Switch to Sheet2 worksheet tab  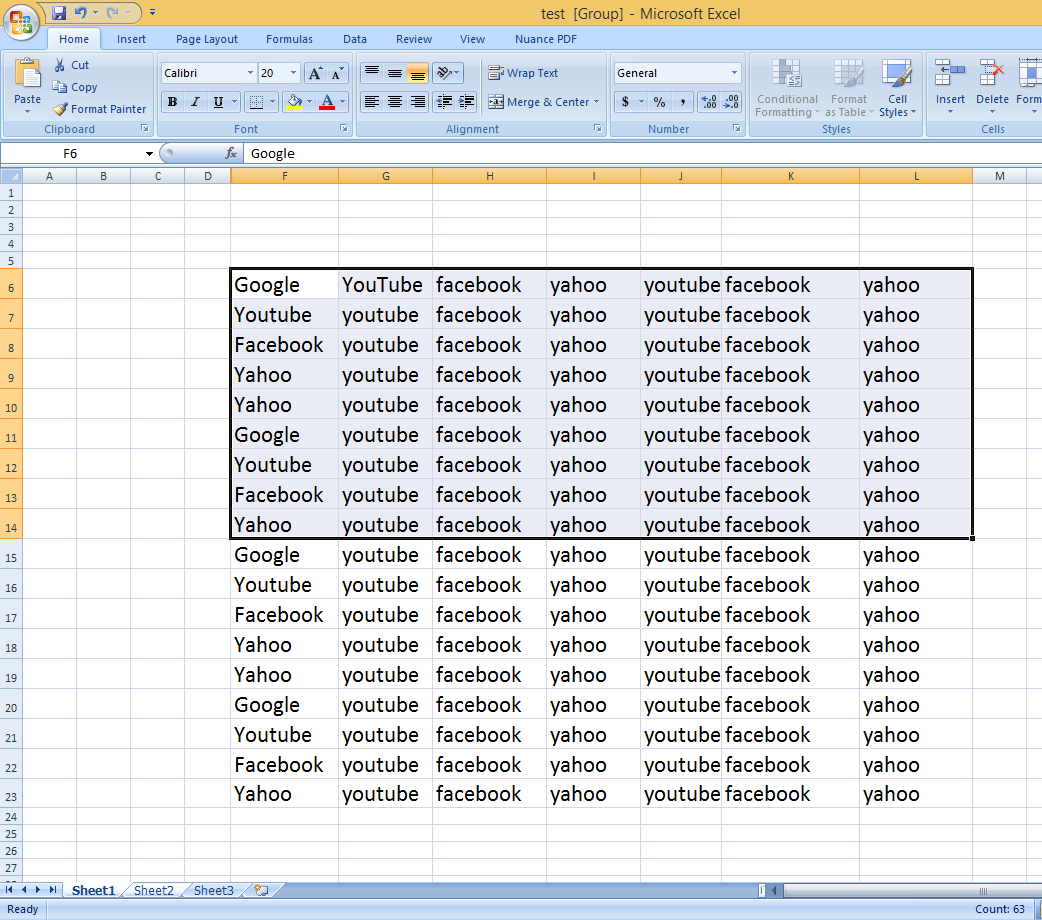(x=154, y=890)
